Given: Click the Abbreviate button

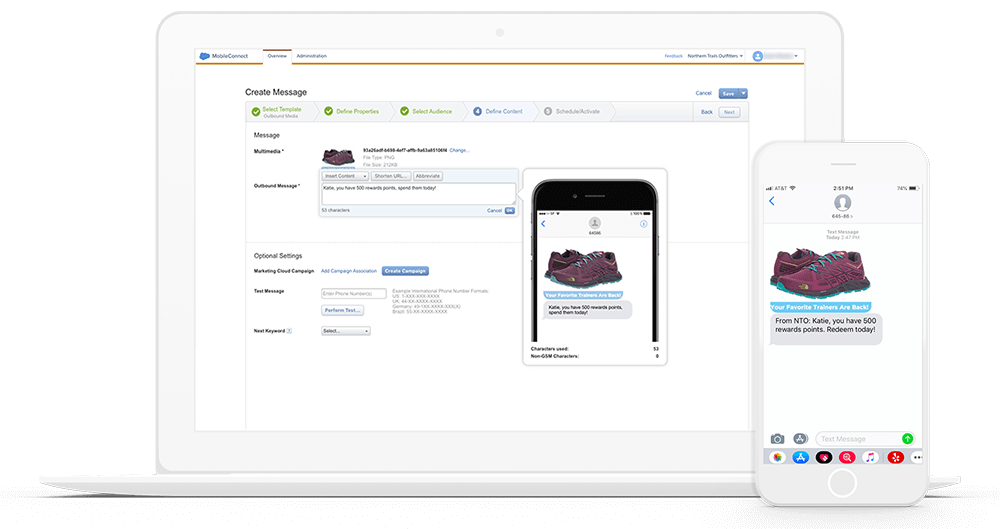Looking at the screenshot, I should coord(428,176).
